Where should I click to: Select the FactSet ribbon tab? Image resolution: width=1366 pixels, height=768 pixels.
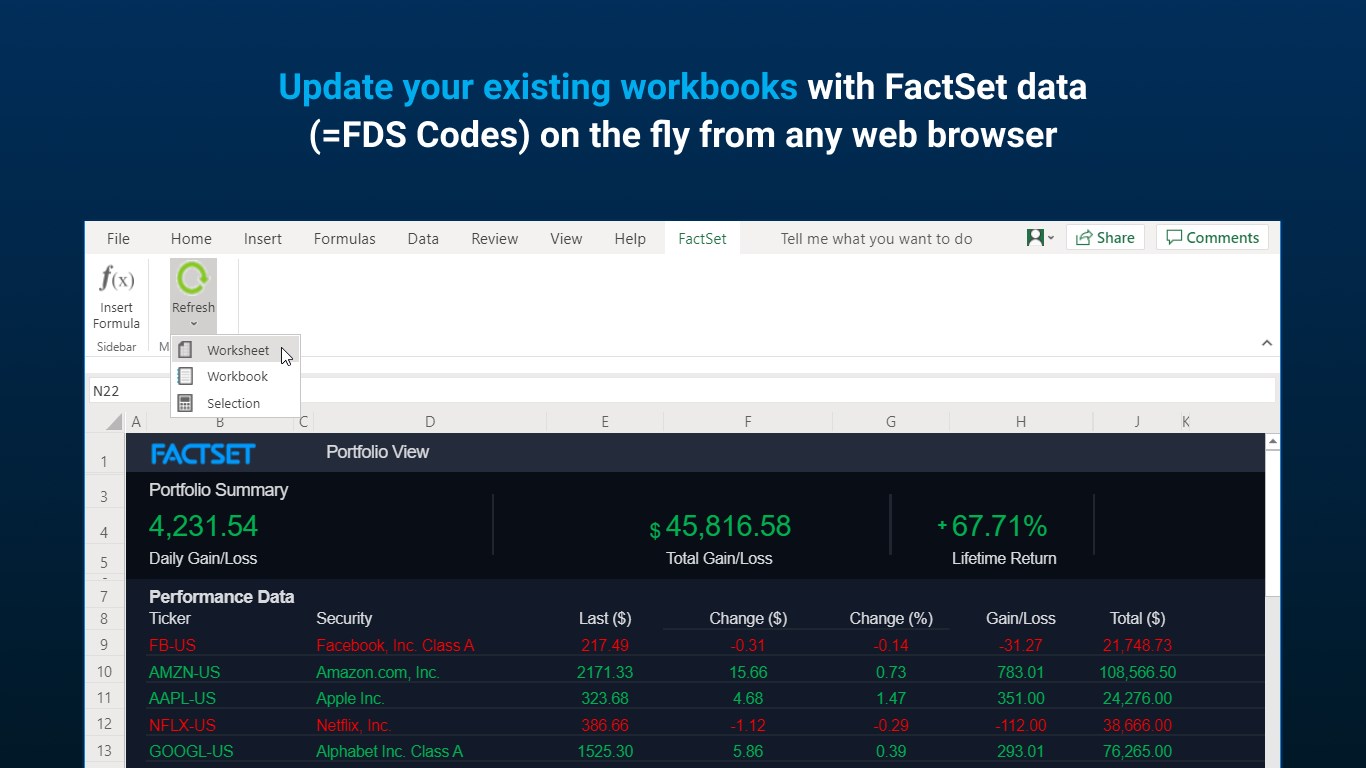click(x=702, y=238)
